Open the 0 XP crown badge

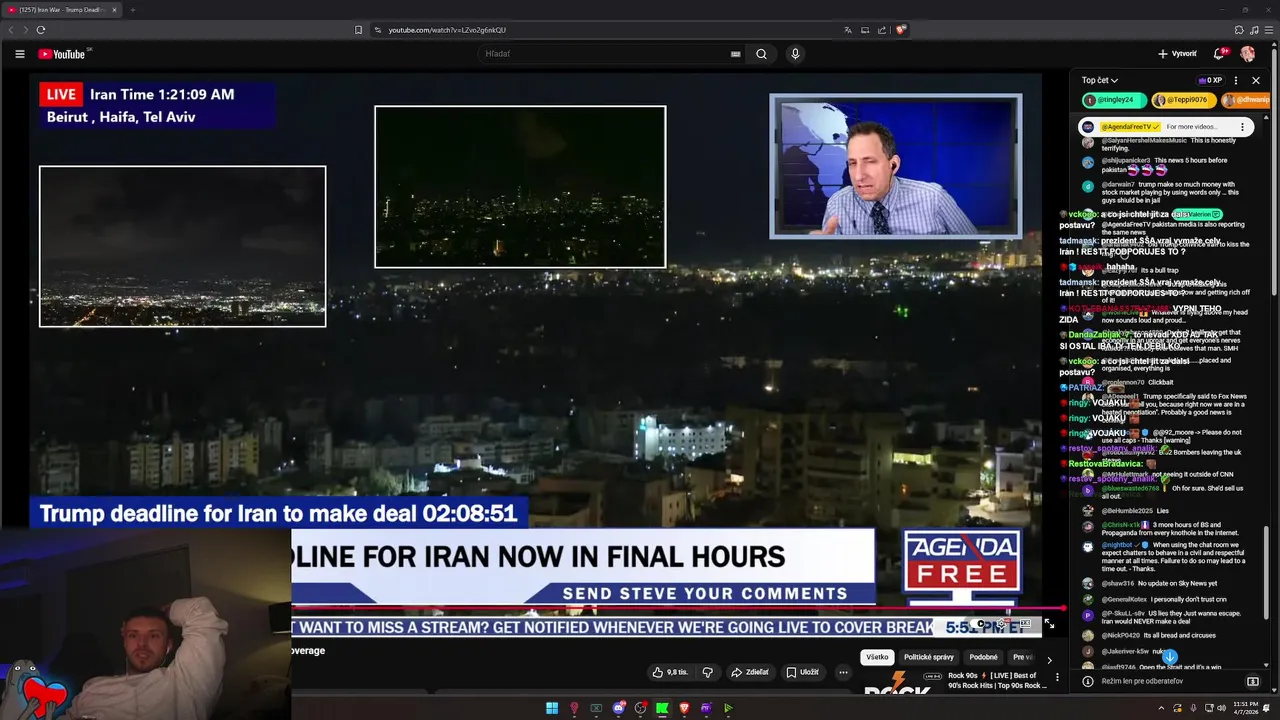pos(1210,80)
